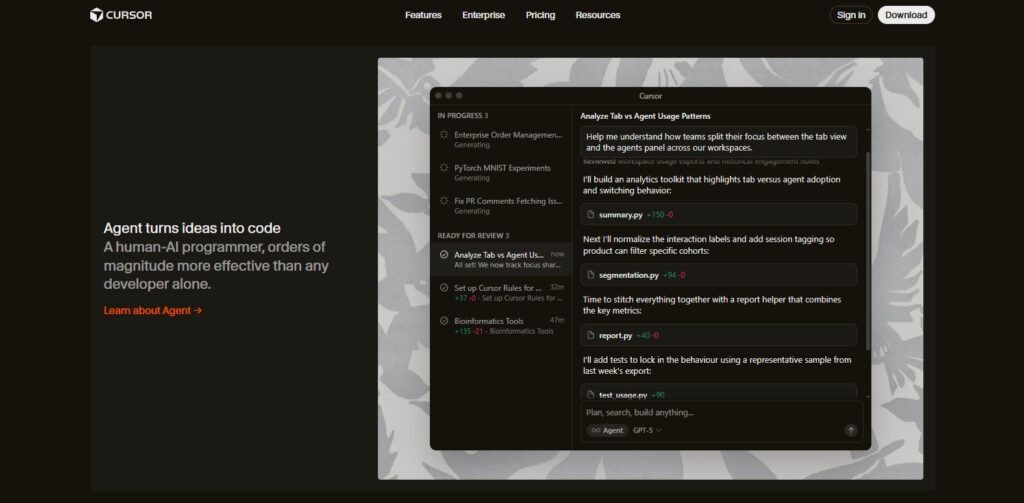1024x503 pixels.
Task: Go to the Pricing page
Action: pyautogui.click(x=540, y=15)
